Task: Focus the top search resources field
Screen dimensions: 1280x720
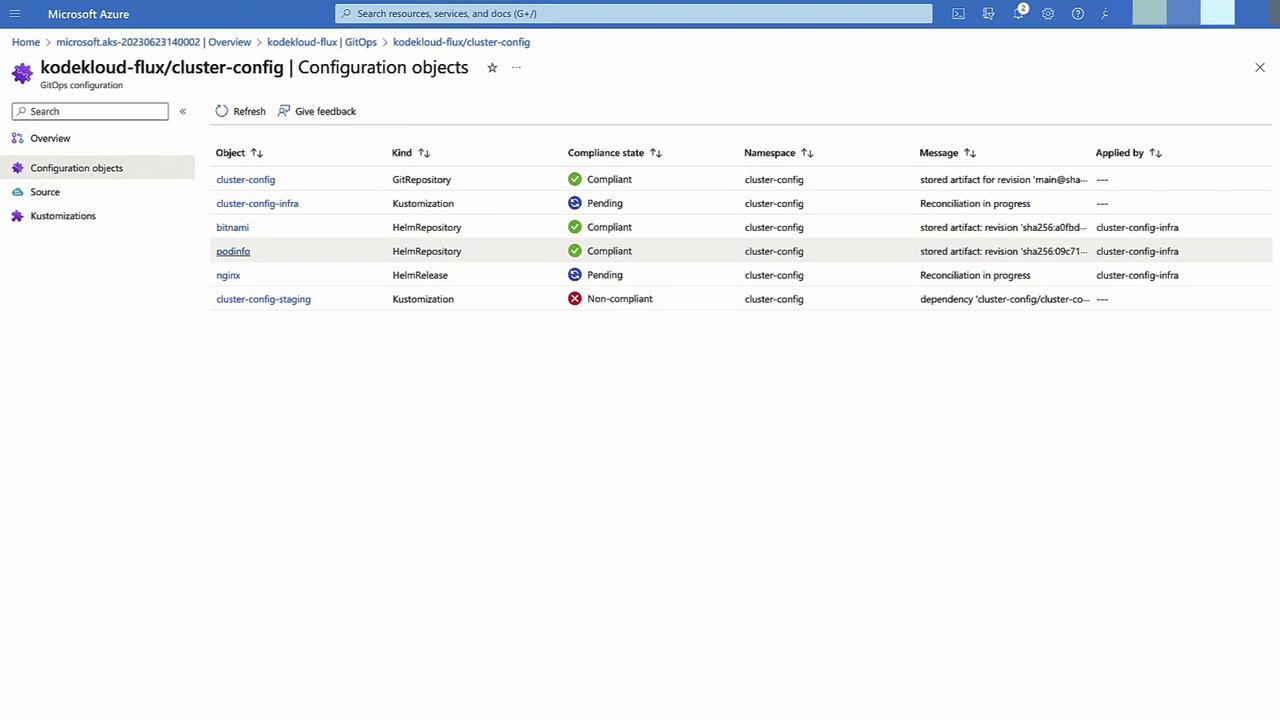Action: [634, 14]
